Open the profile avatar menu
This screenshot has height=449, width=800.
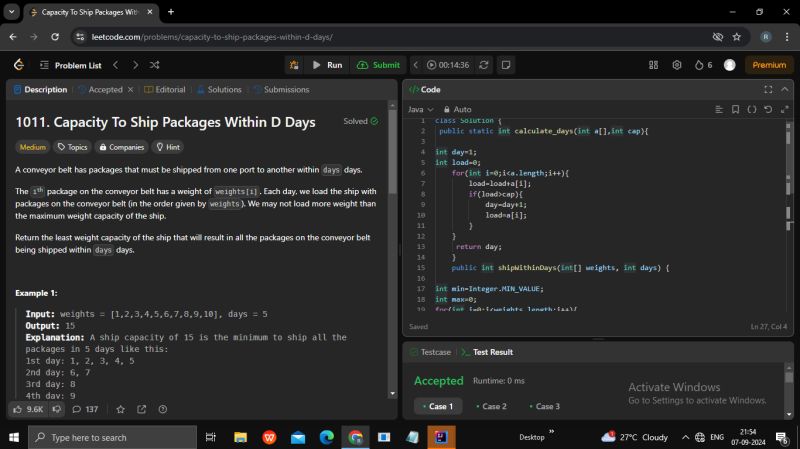tap(730, 65)
